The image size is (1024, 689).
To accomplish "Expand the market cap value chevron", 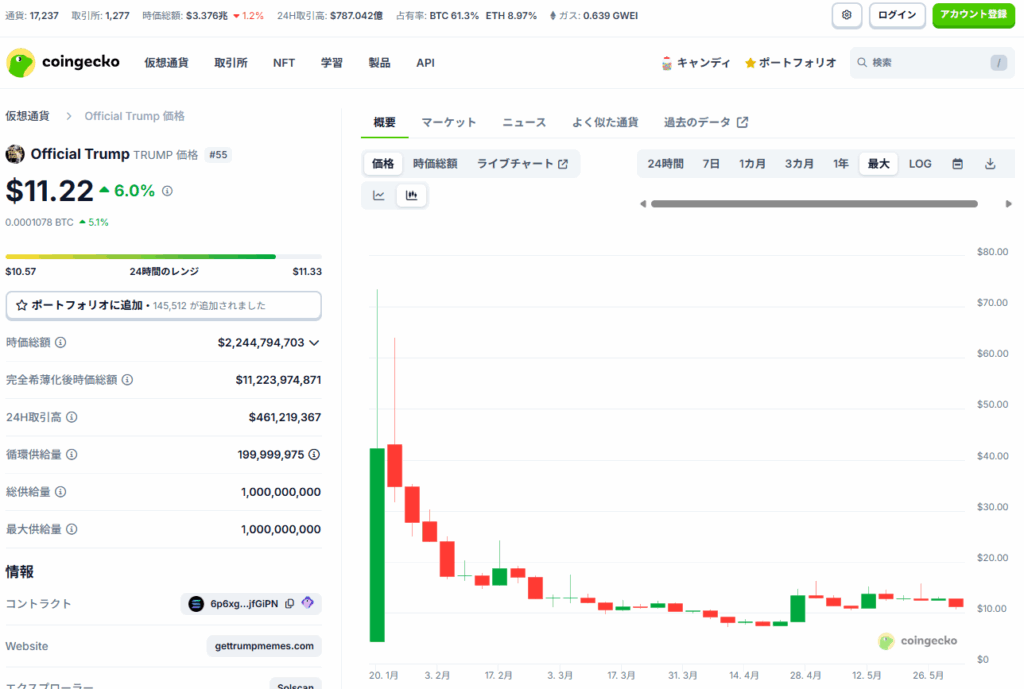I will [x=314, y=343].
